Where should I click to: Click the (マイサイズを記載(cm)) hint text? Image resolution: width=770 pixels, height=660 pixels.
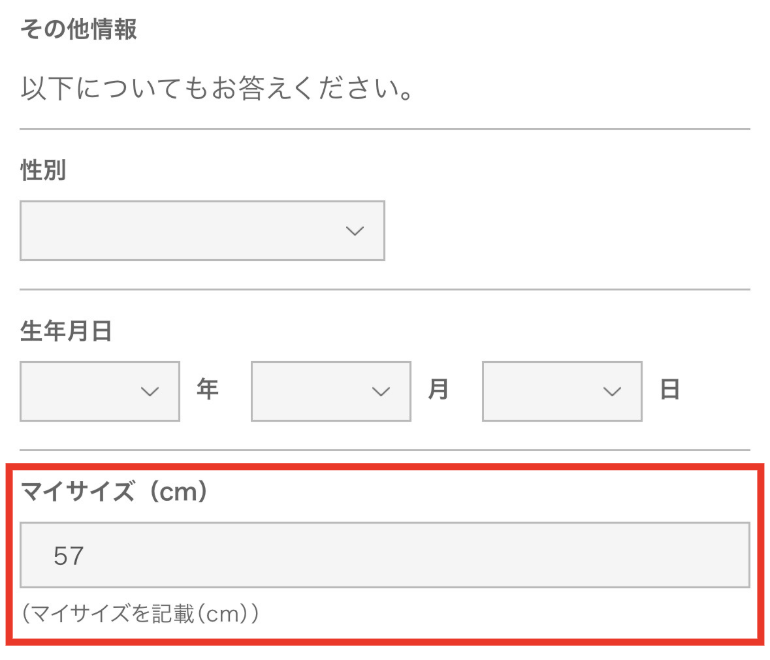(141, 613)
